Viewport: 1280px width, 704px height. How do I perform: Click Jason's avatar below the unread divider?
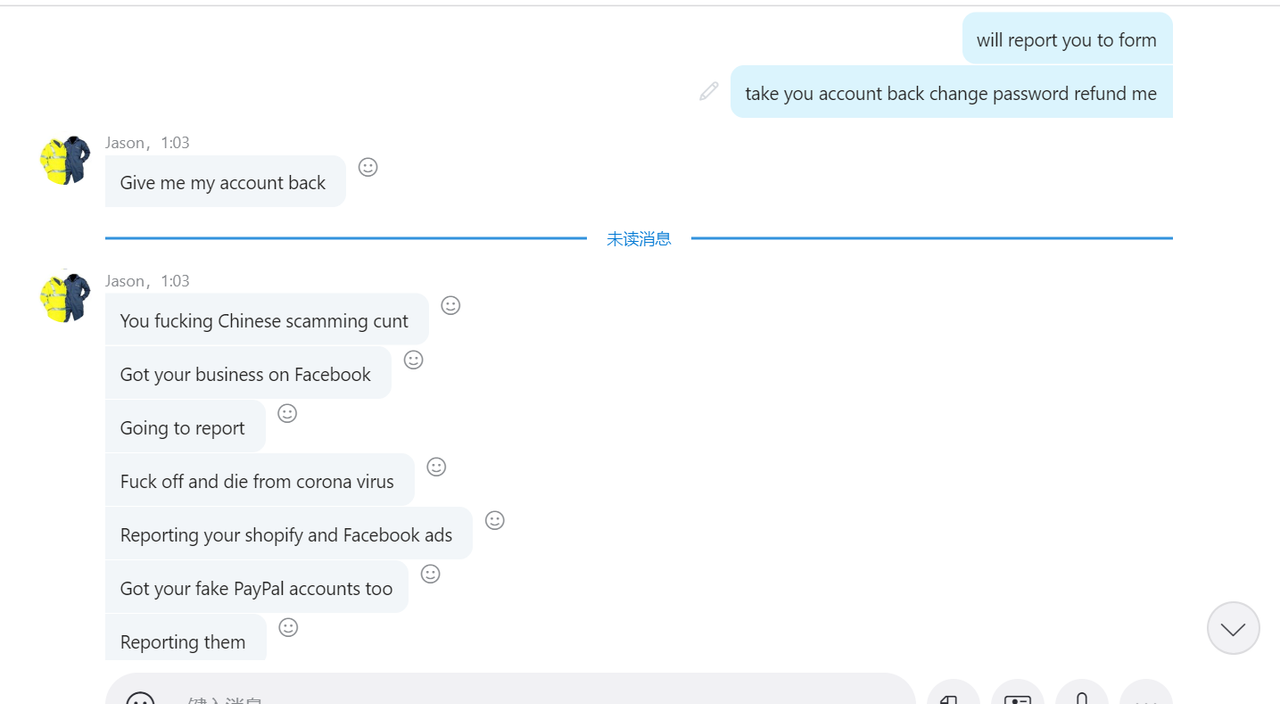(65, 297)
